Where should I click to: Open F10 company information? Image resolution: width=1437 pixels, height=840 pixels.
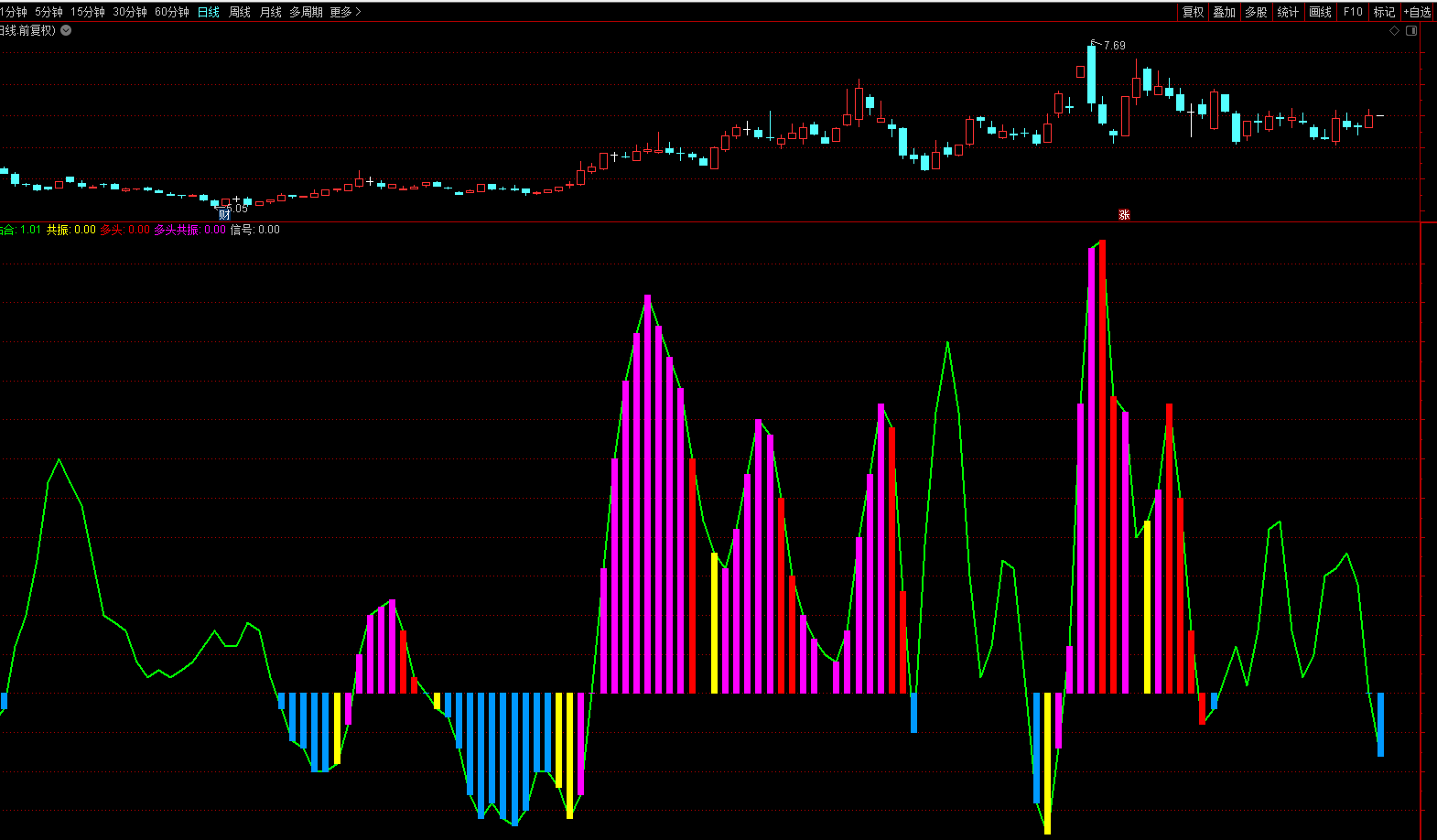pyautogui.click(x=1353, y=12)
